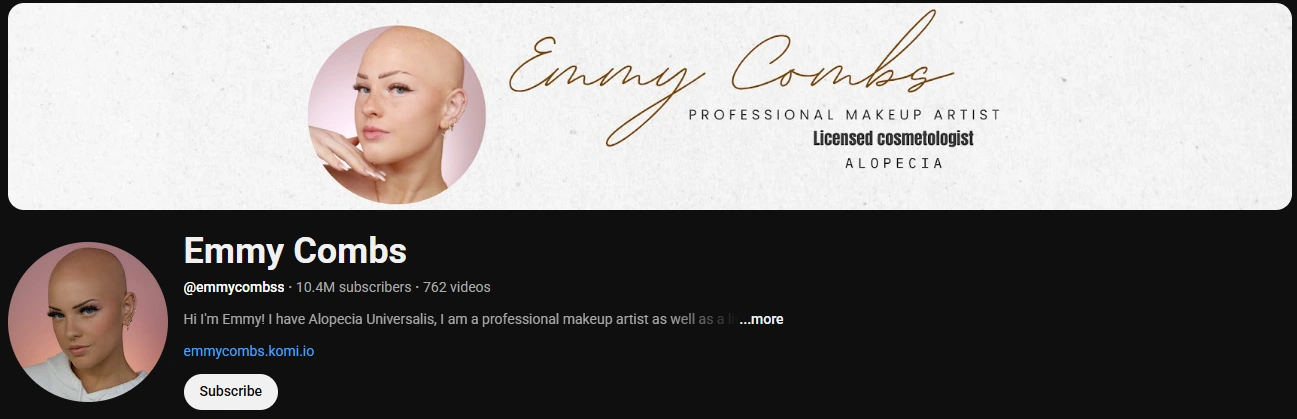This screenshot has height=419, width=1297.
Task: Click the 10.4M subscribers count
Action: [354, 287]
